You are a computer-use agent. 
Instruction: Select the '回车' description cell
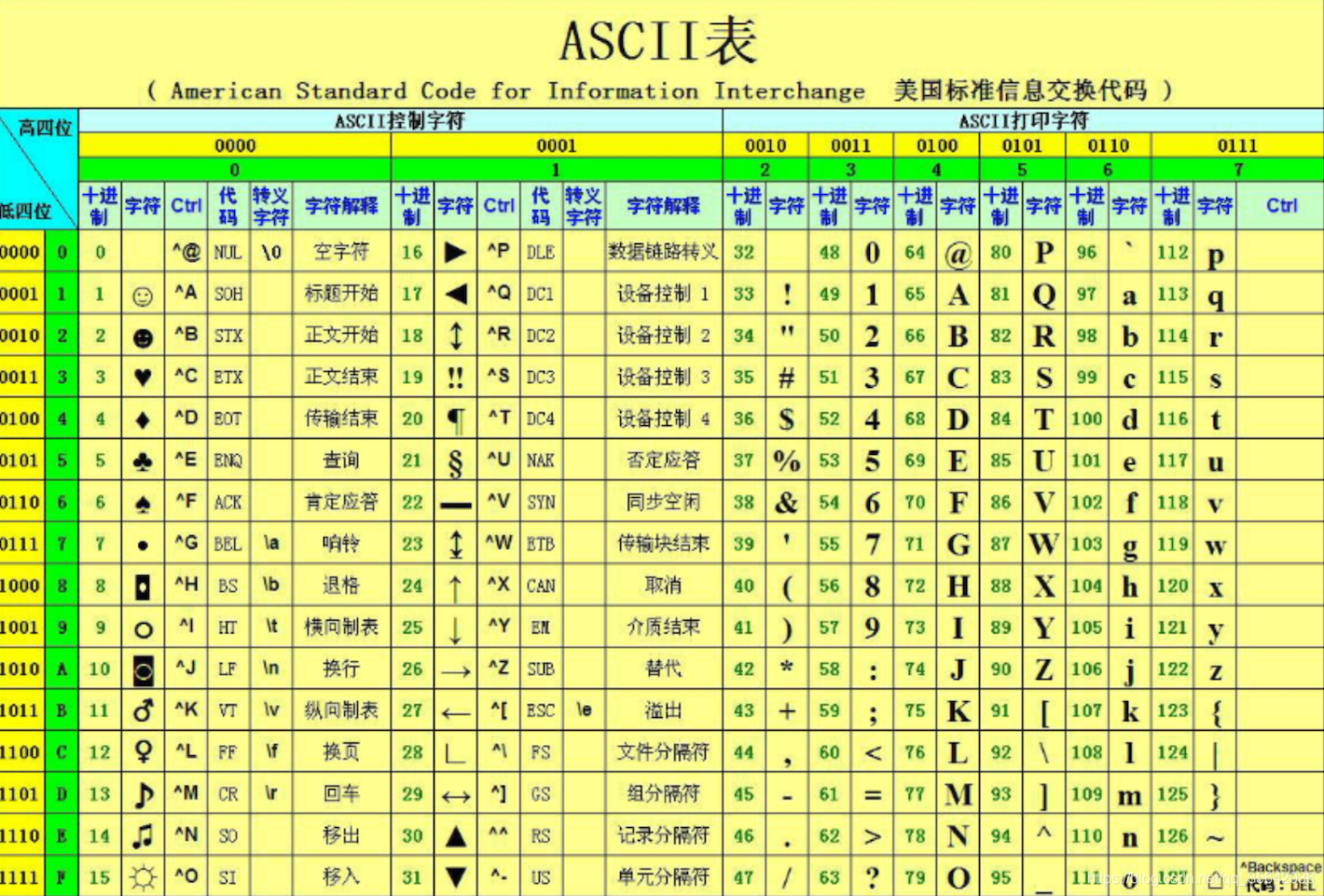341,793
